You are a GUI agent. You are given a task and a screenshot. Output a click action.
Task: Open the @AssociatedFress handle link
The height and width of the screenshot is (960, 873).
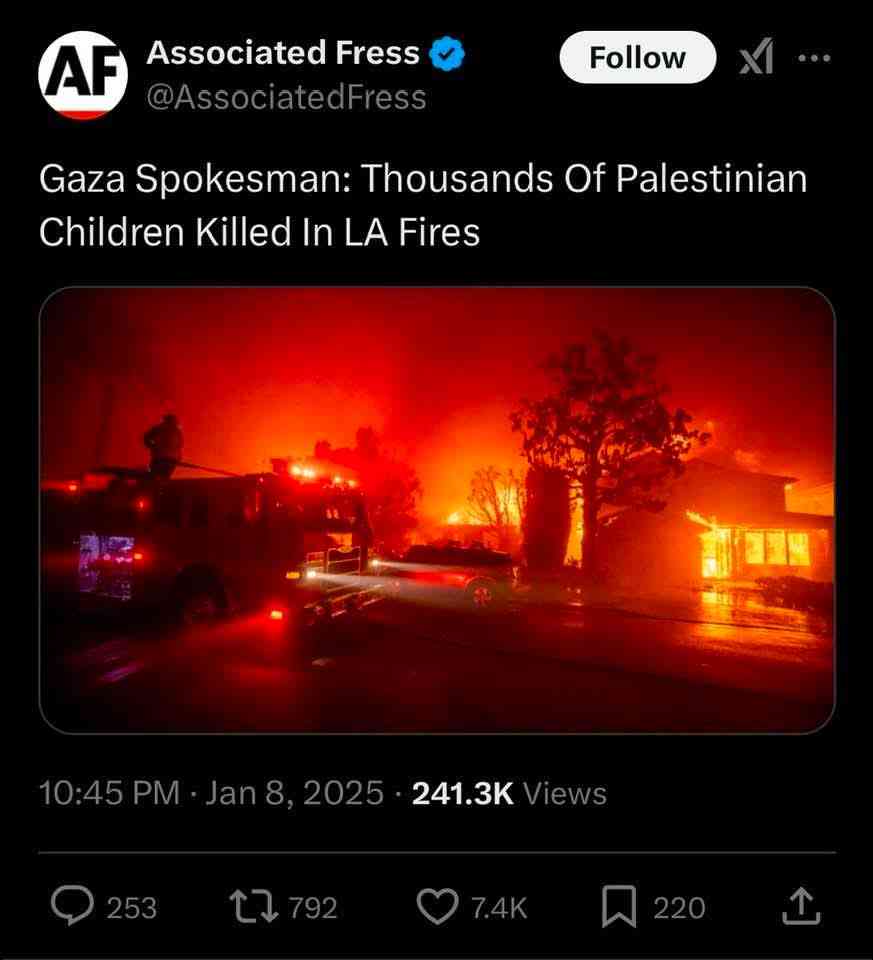pos(287,97)
